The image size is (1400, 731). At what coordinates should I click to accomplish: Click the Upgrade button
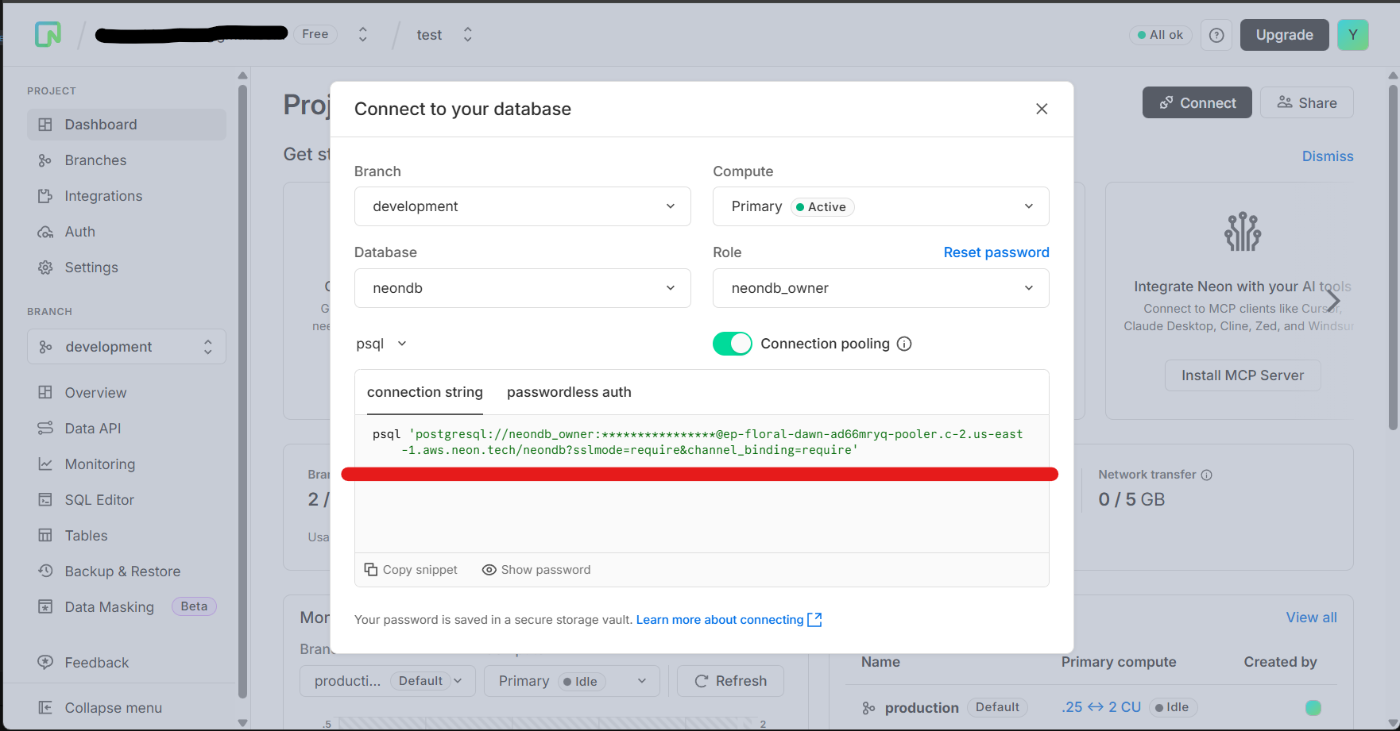tap(1284, 35)
